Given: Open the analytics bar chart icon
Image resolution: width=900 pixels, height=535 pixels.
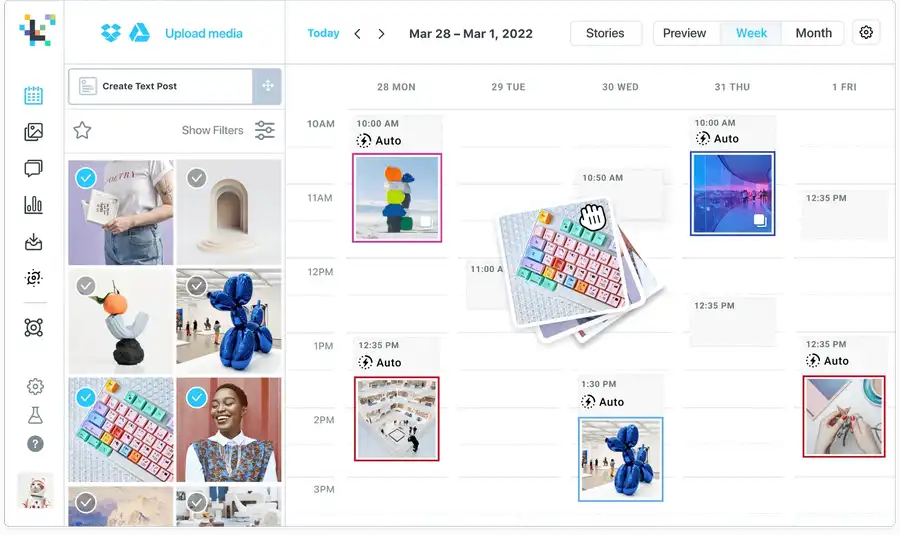Looking at the screenshot, I should coord(33,205).
